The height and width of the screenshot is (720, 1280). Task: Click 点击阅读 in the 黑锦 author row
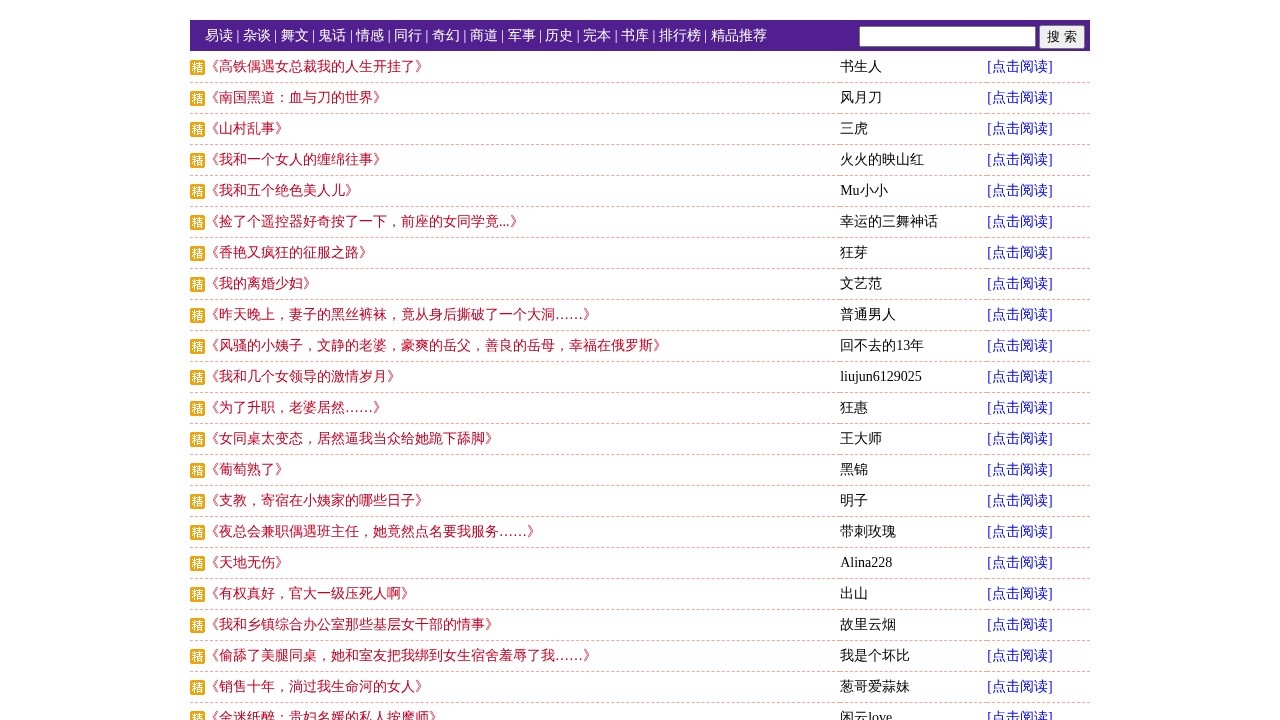click(x=1019, y=470)
